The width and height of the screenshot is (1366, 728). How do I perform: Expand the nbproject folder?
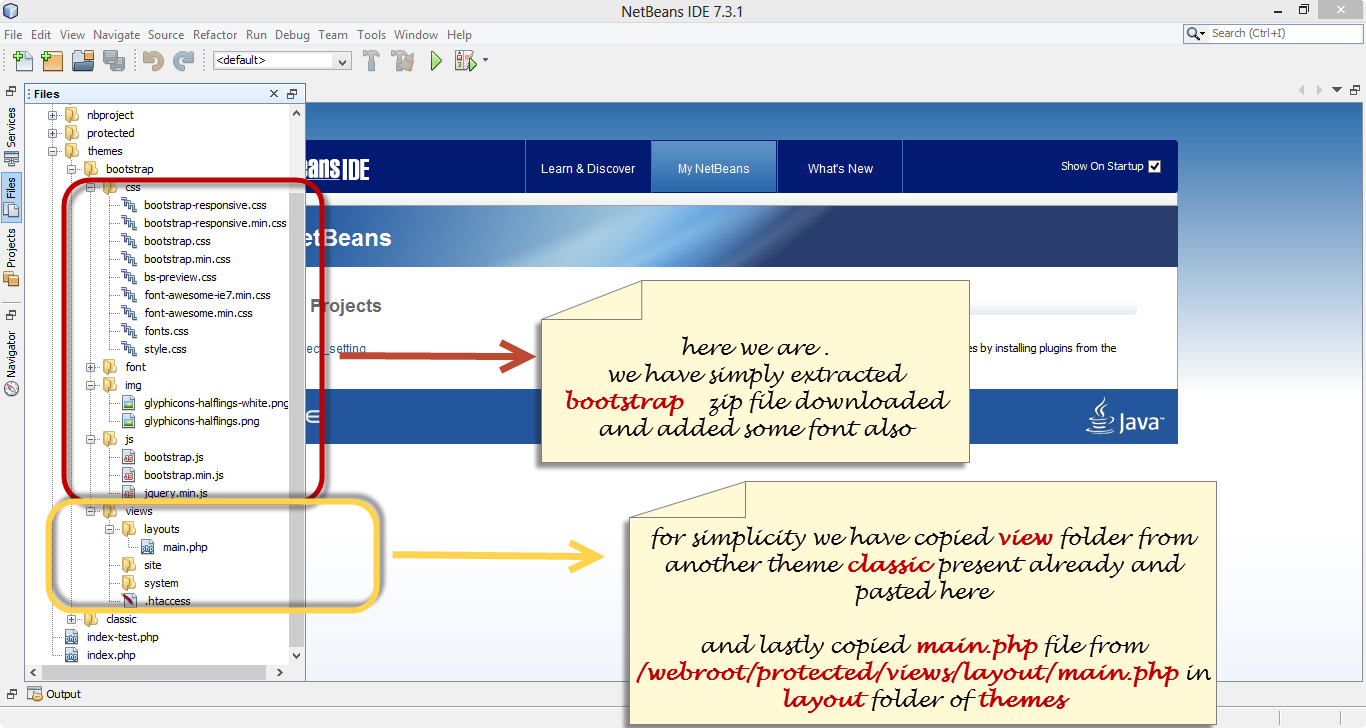tap(53, 115)
